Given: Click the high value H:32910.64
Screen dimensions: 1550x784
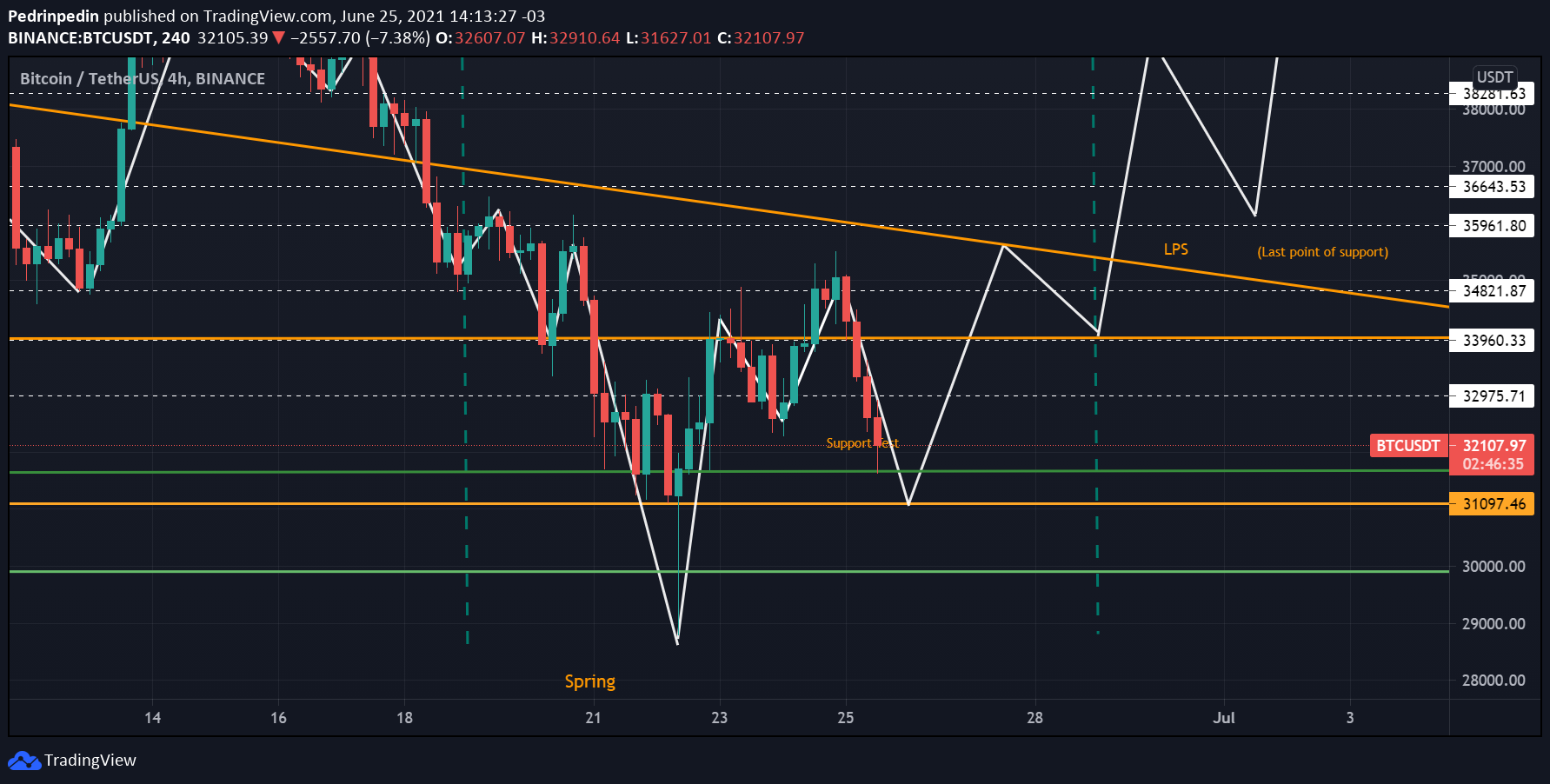Looking at the screenshot, I should (x=575, y=38).
